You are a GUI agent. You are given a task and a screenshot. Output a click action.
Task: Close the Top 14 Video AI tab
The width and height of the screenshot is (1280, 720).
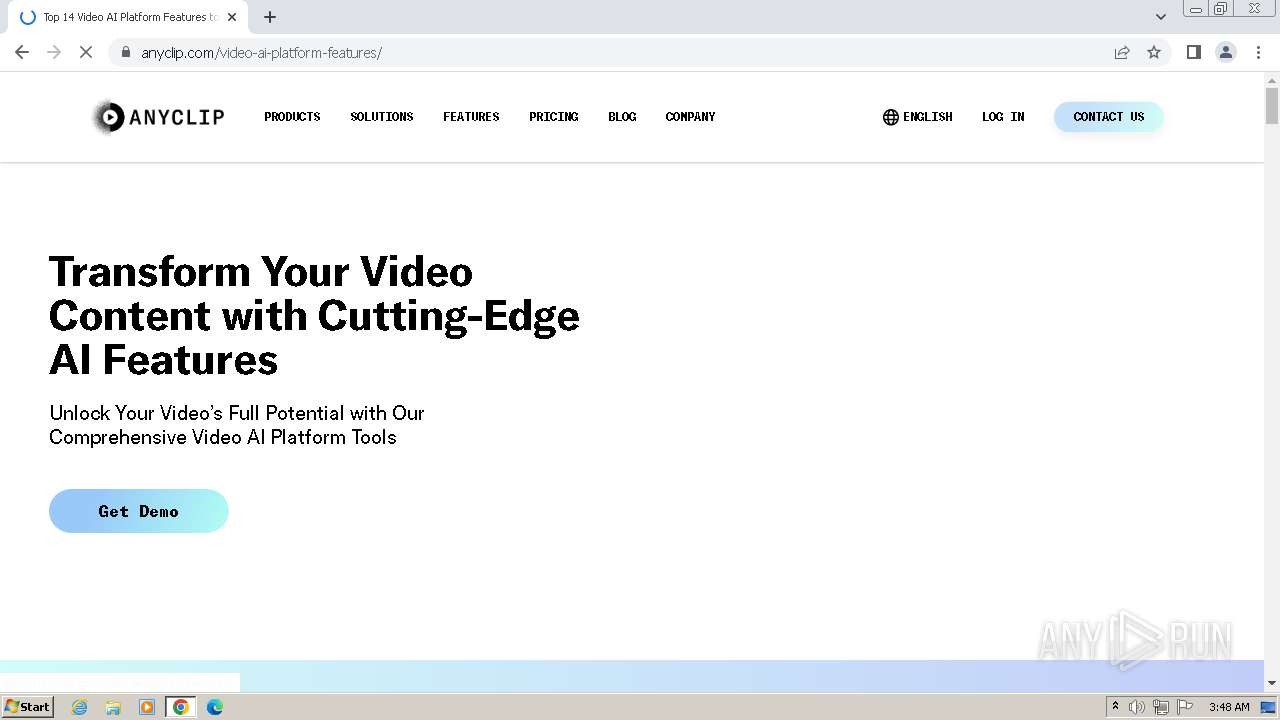232,17
